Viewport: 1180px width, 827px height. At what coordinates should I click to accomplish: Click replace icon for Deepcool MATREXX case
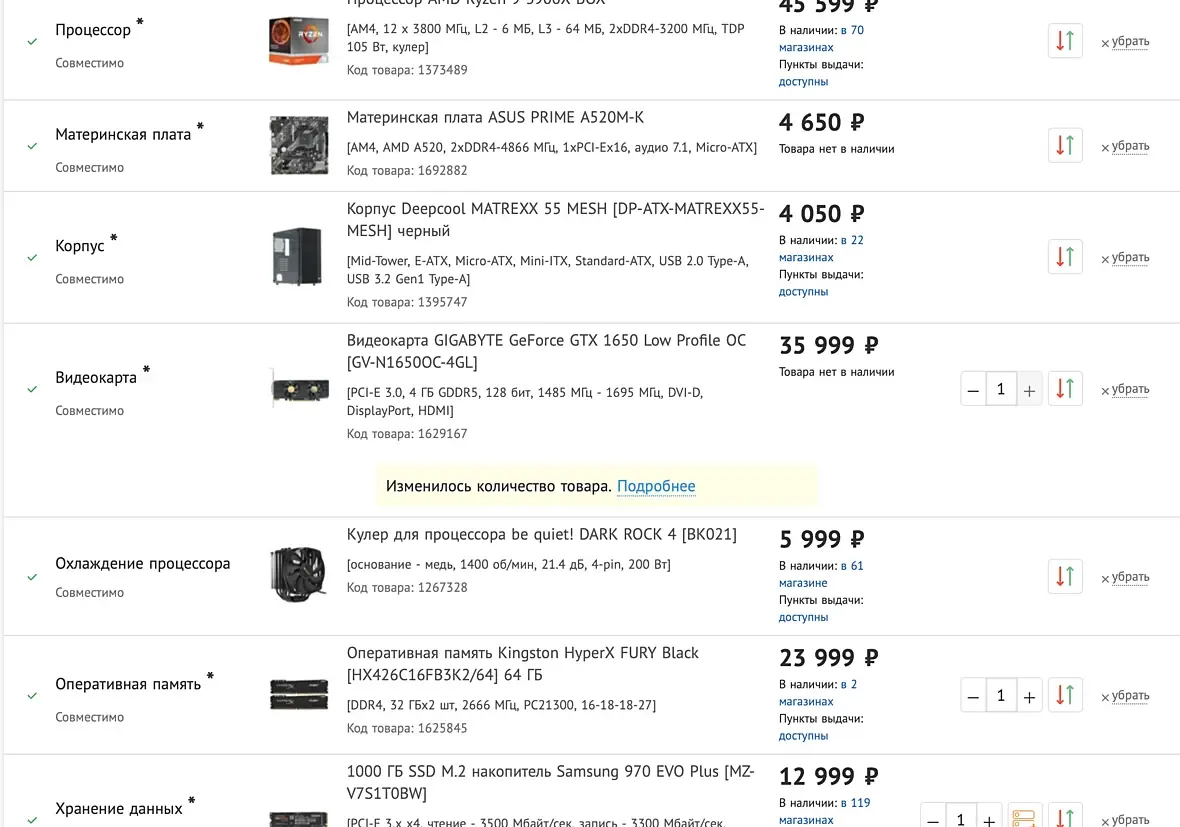[x=1066, y=257]
